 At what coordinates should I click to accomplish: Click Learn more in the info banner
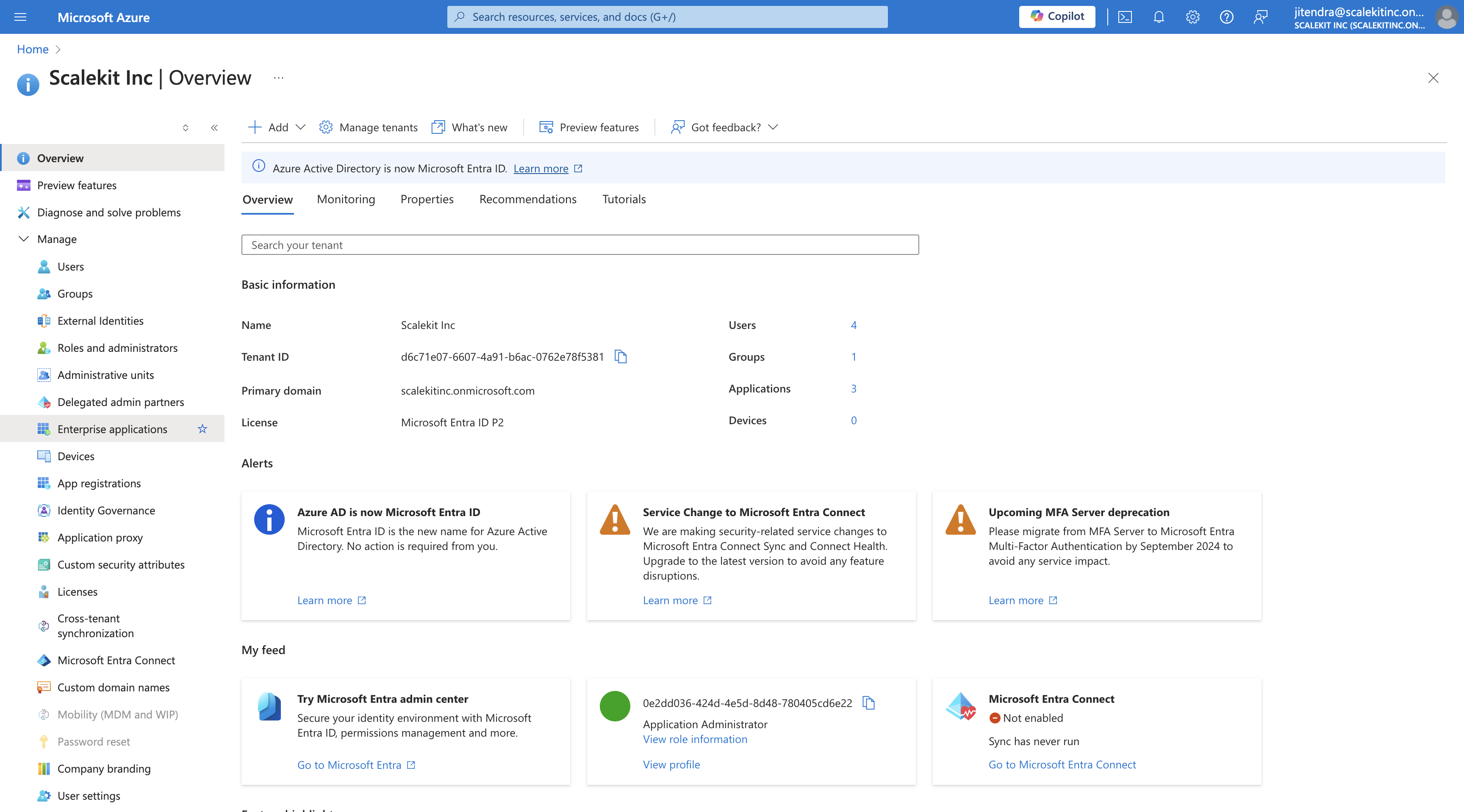pyautogui.click(x=541, y=168)
